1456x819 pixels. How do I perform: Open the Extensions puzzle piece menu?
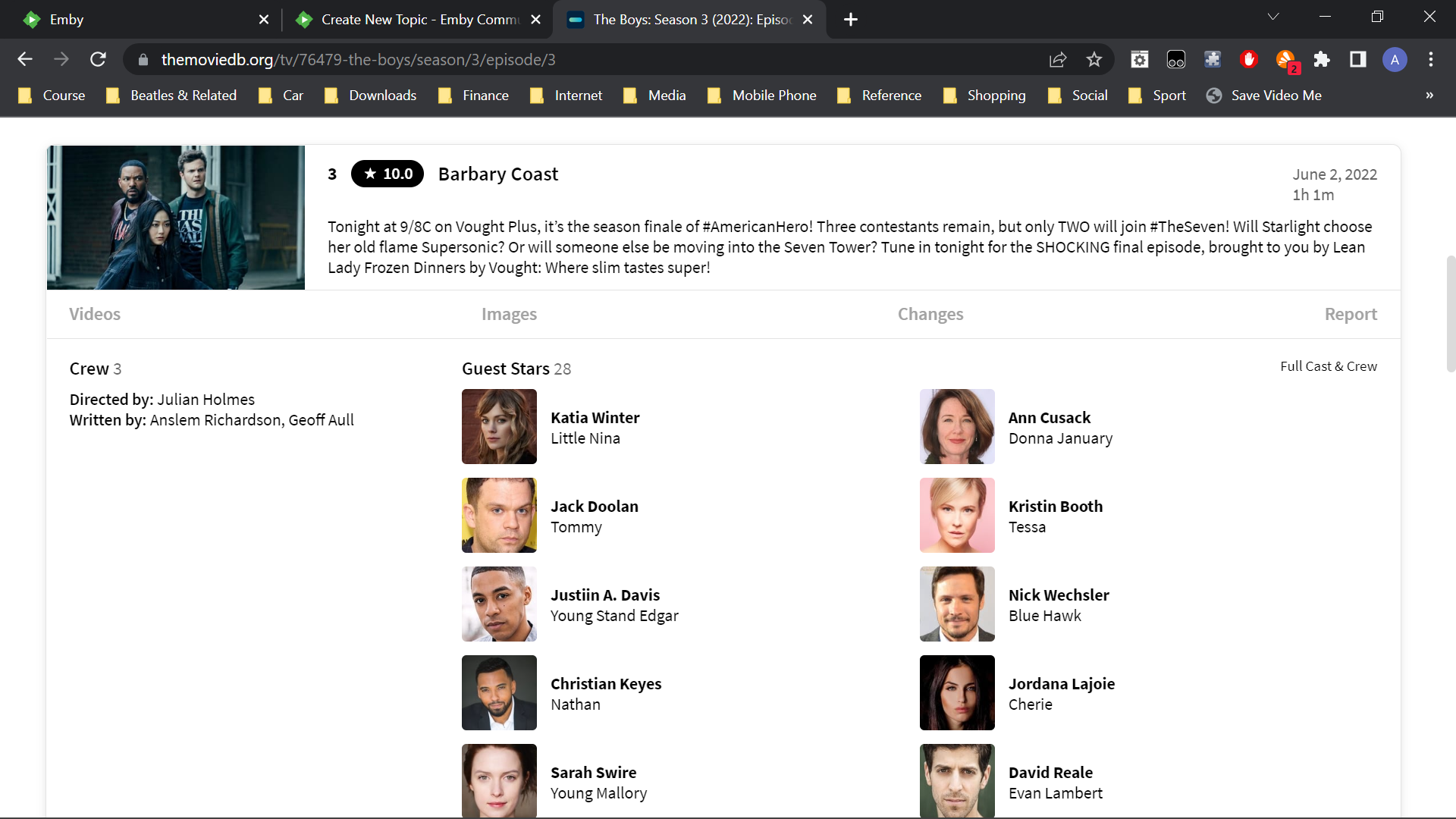1322,59
